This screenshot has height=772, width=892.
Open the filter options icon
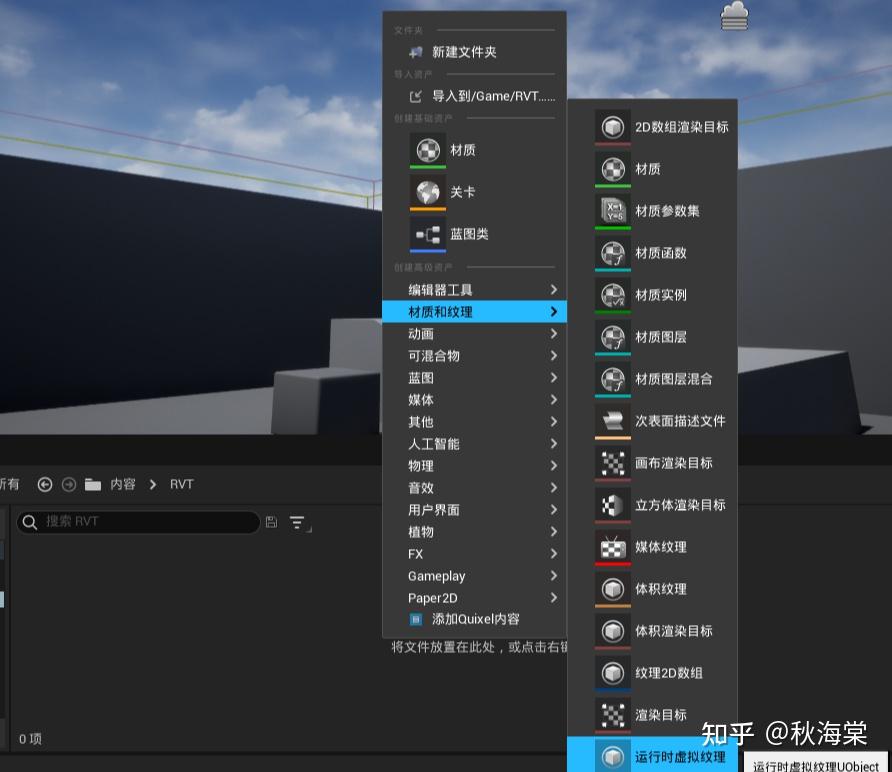pos(297,522)
